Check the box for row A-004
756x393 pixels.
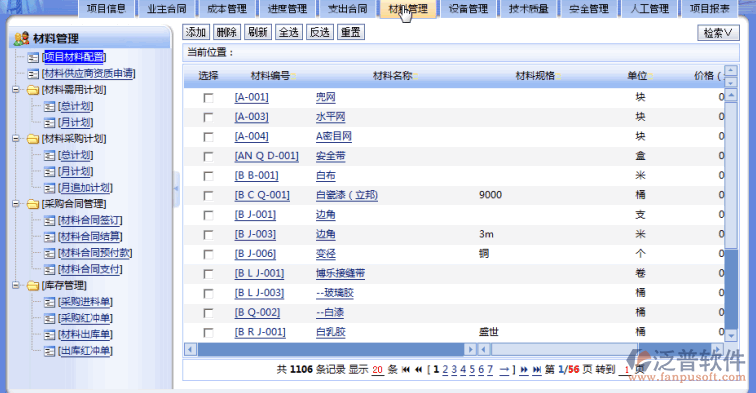[x=208, y=137]
